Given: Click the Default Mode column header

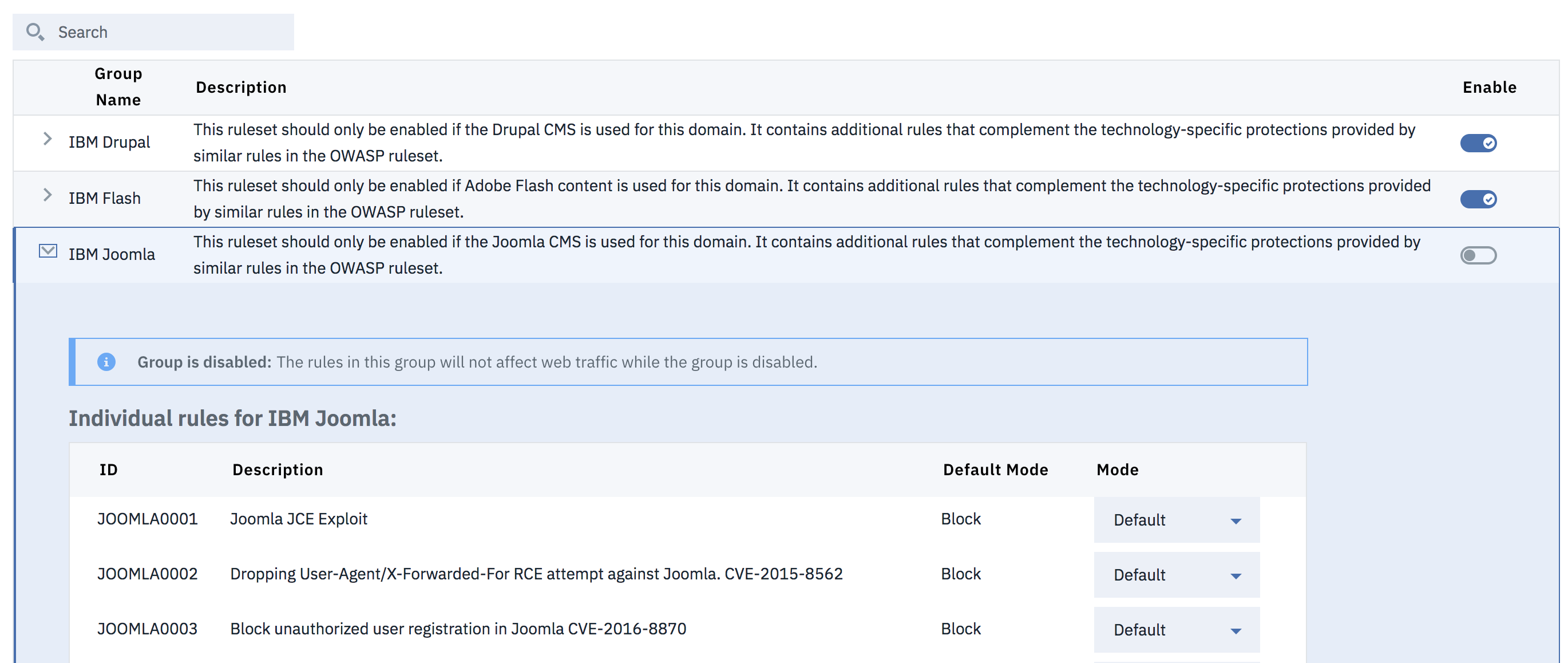Looking at the screenshot, I should (x=995, y=469).
